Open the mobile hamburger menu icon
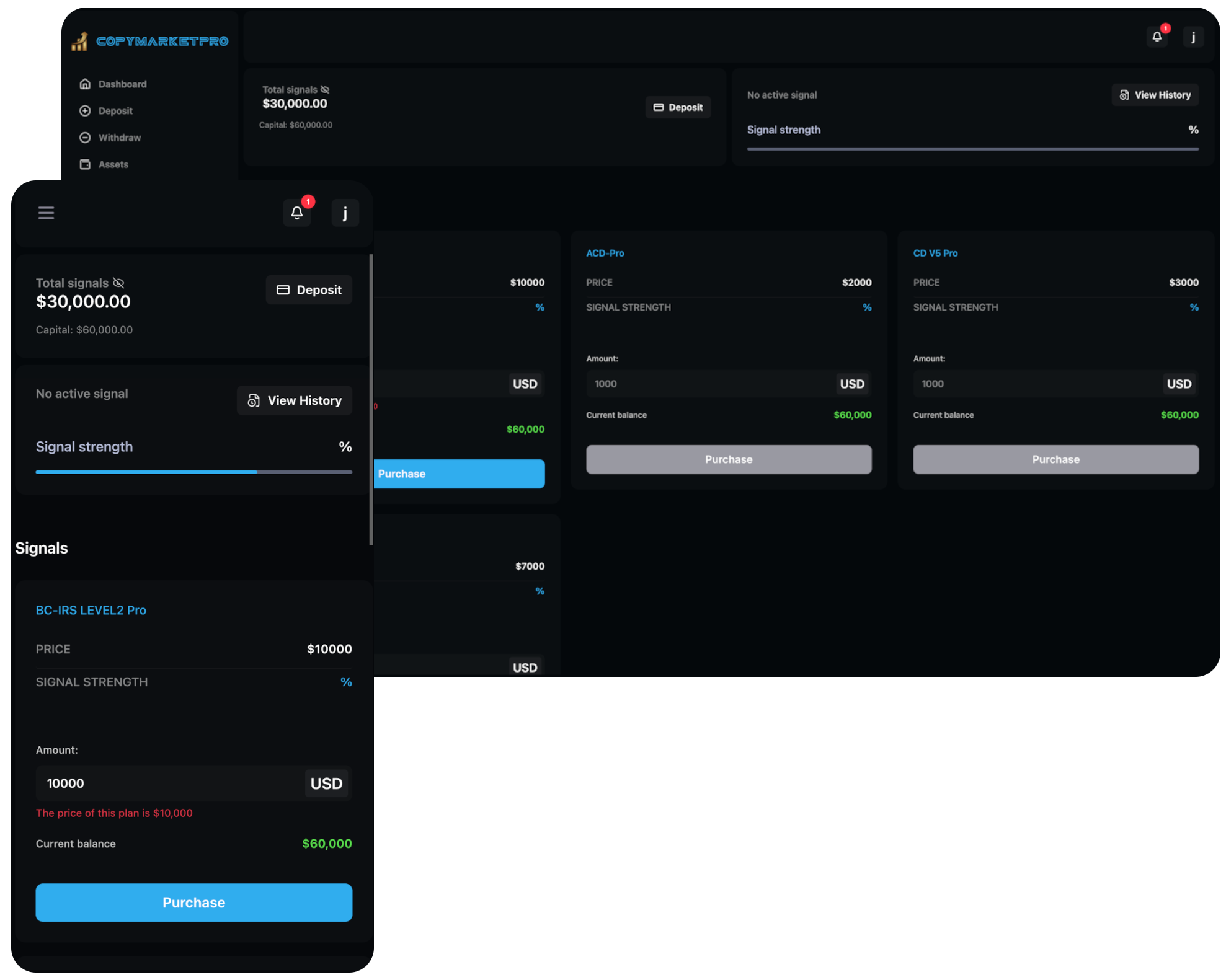 click(x=46, y=213)
